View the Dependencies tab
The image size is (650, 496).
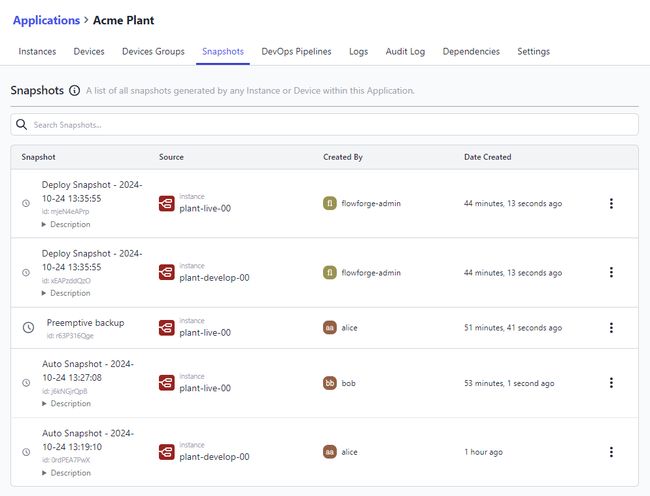click(x=471, y=51)
